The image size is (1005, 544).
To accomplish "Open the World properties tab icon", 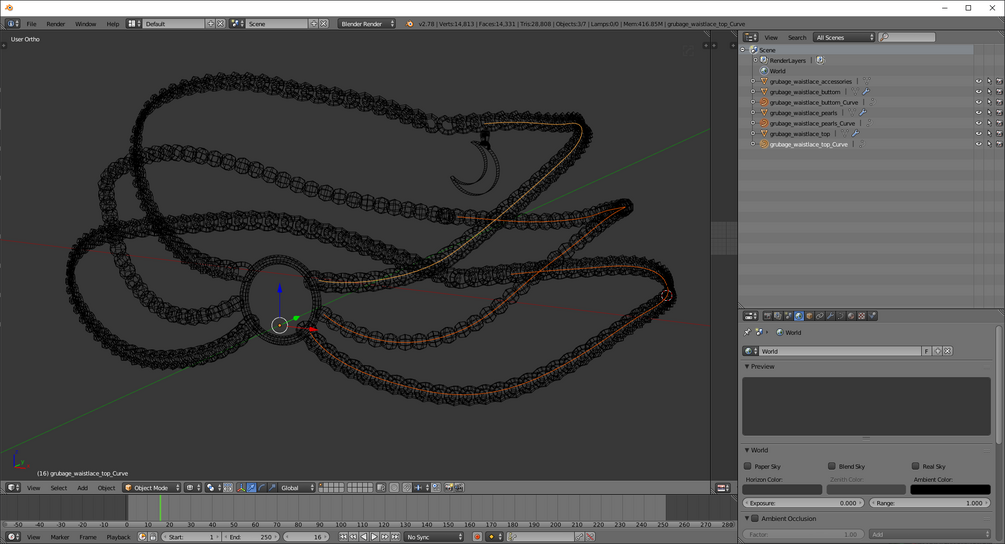I will 798,316.
